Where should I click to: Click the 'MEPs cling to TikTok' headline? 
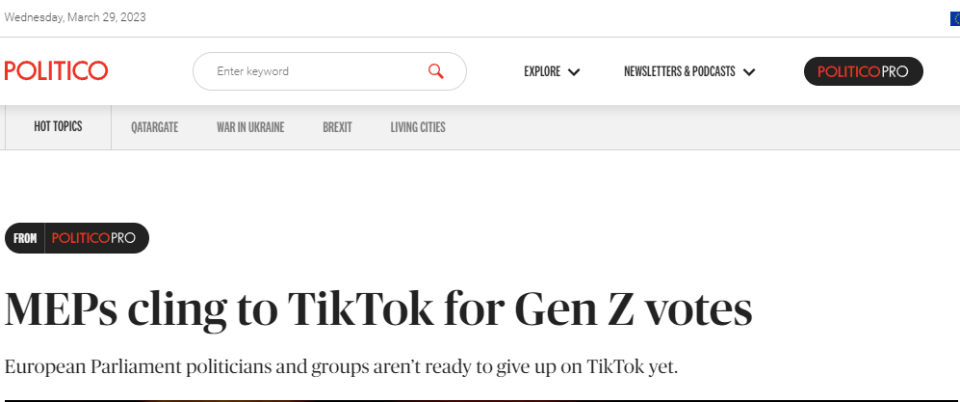pos(378,309)
